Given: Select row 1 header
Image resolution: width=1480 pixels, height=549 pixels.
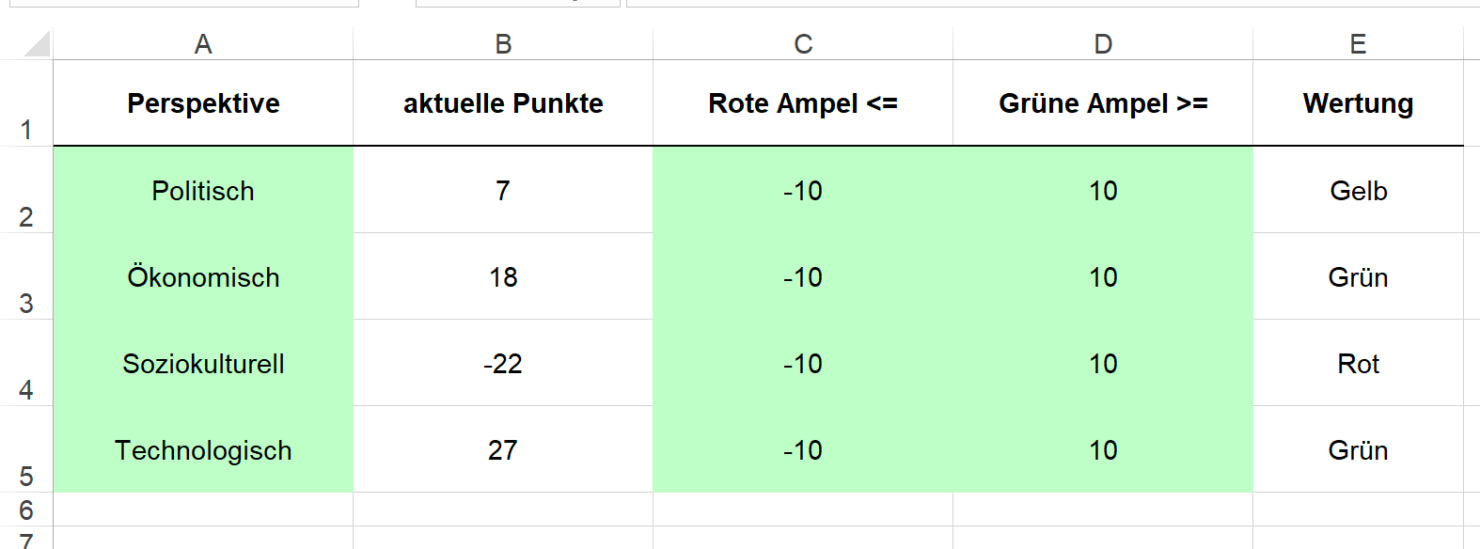Looking at the screenshot, I should pos(26,104).
